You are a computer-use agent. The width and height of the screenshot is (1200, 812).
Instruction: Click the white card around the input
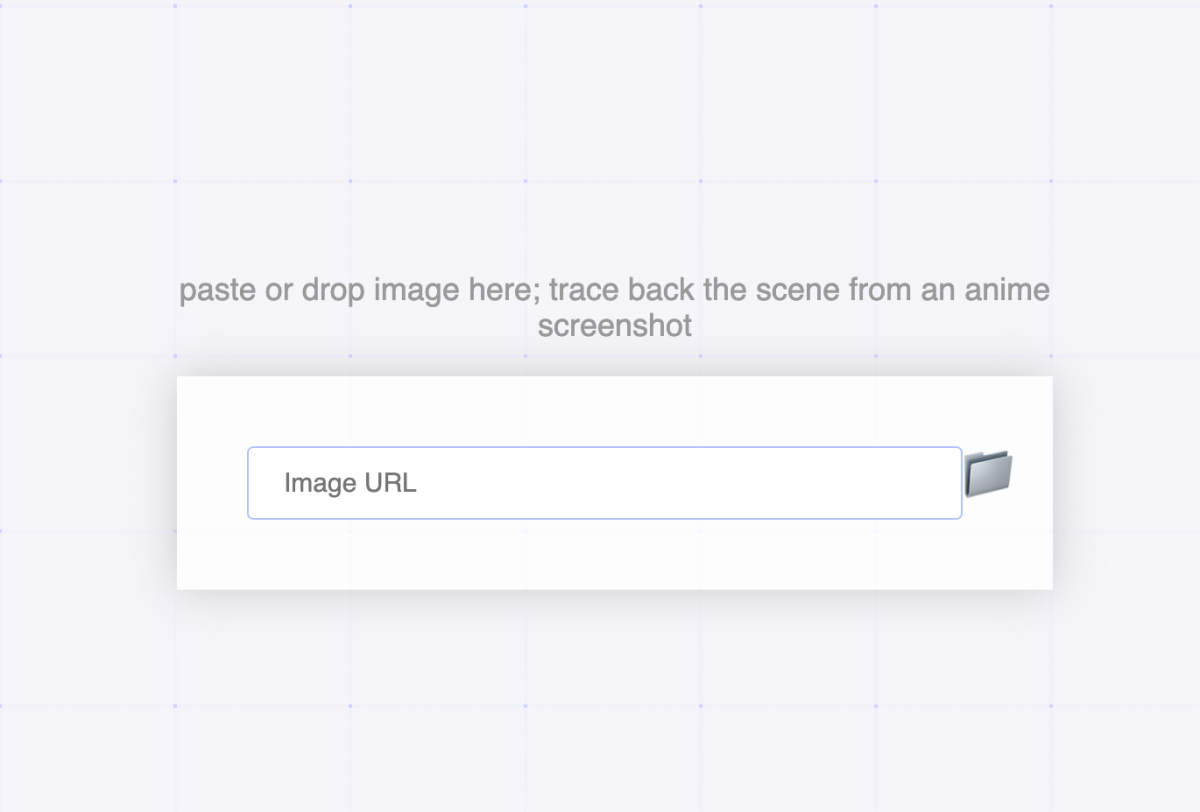pos(212,410)
